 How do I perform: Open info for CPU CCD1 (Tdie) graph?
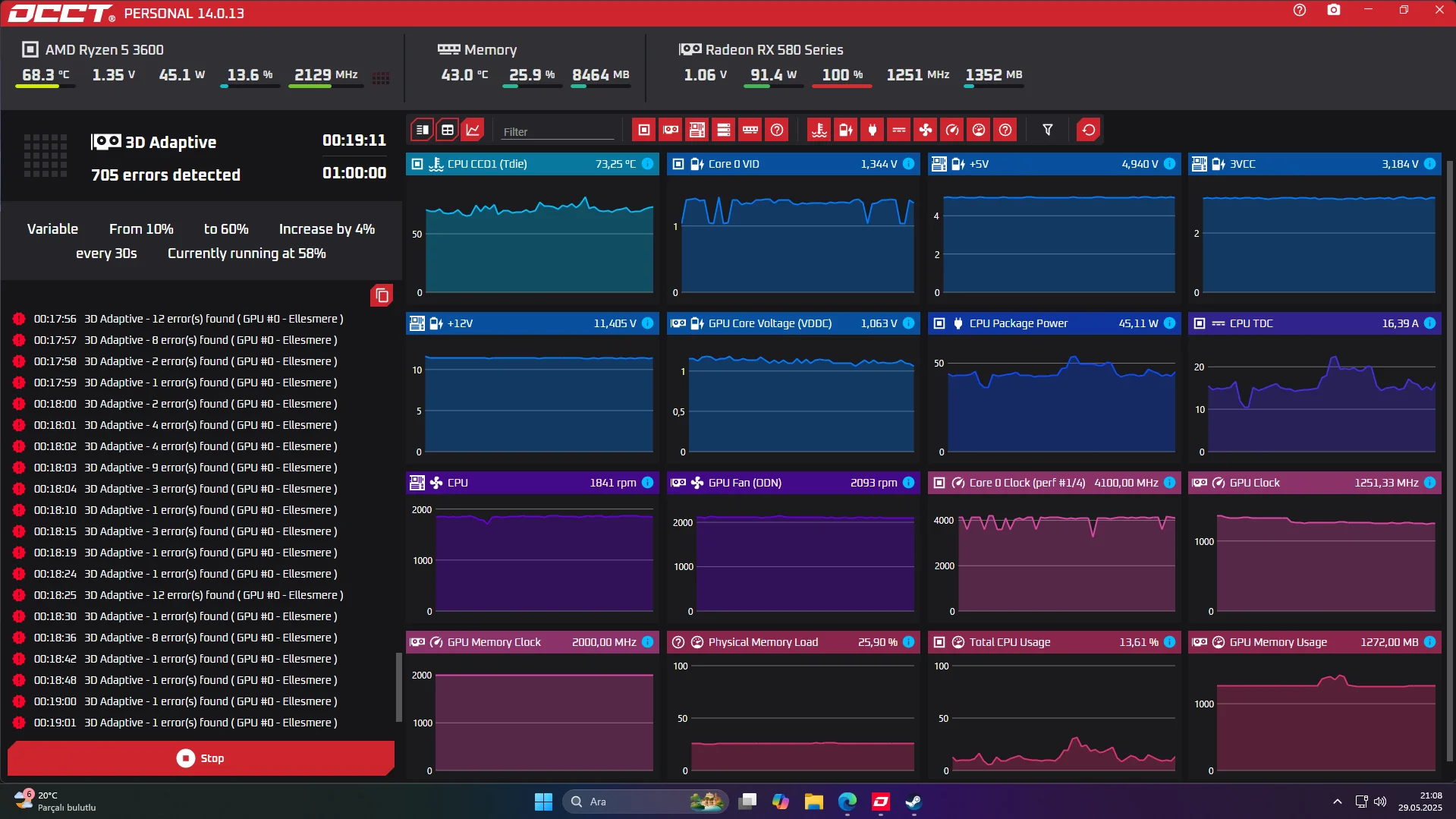point(648,164)
